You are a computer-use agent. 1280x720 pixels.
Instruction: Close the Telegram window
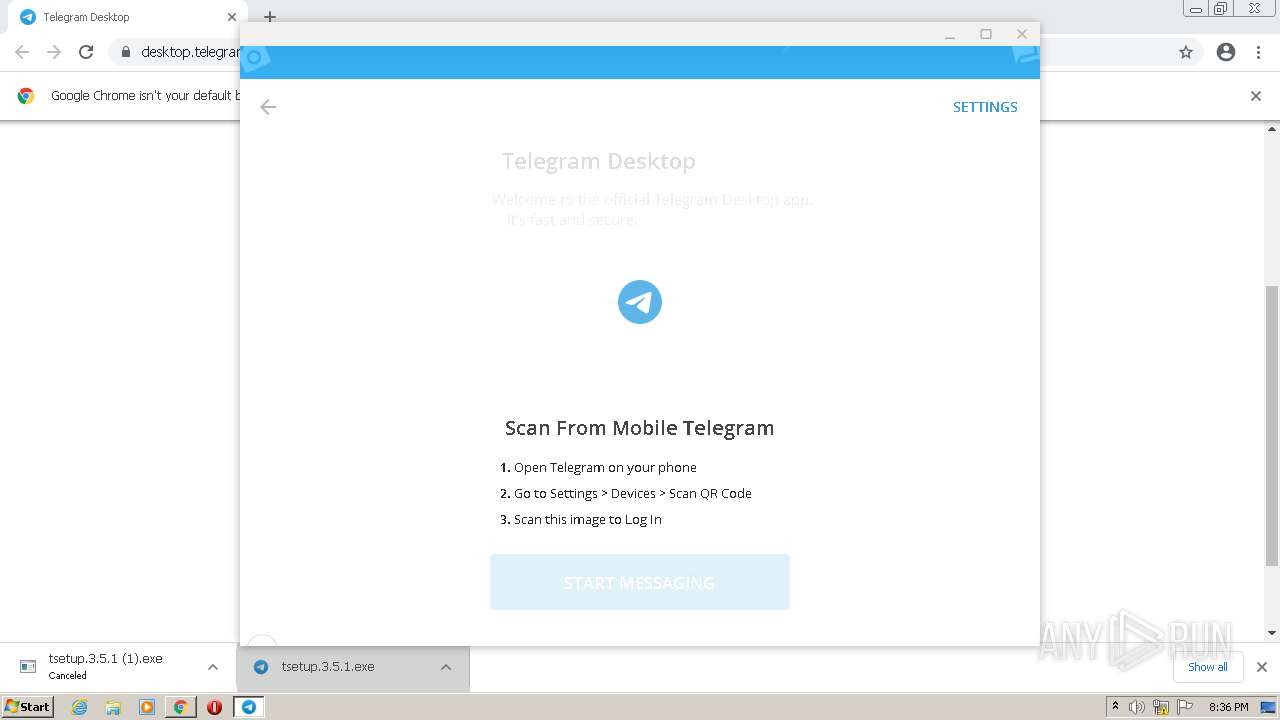pyautogui.click(x=1022, y=35)
